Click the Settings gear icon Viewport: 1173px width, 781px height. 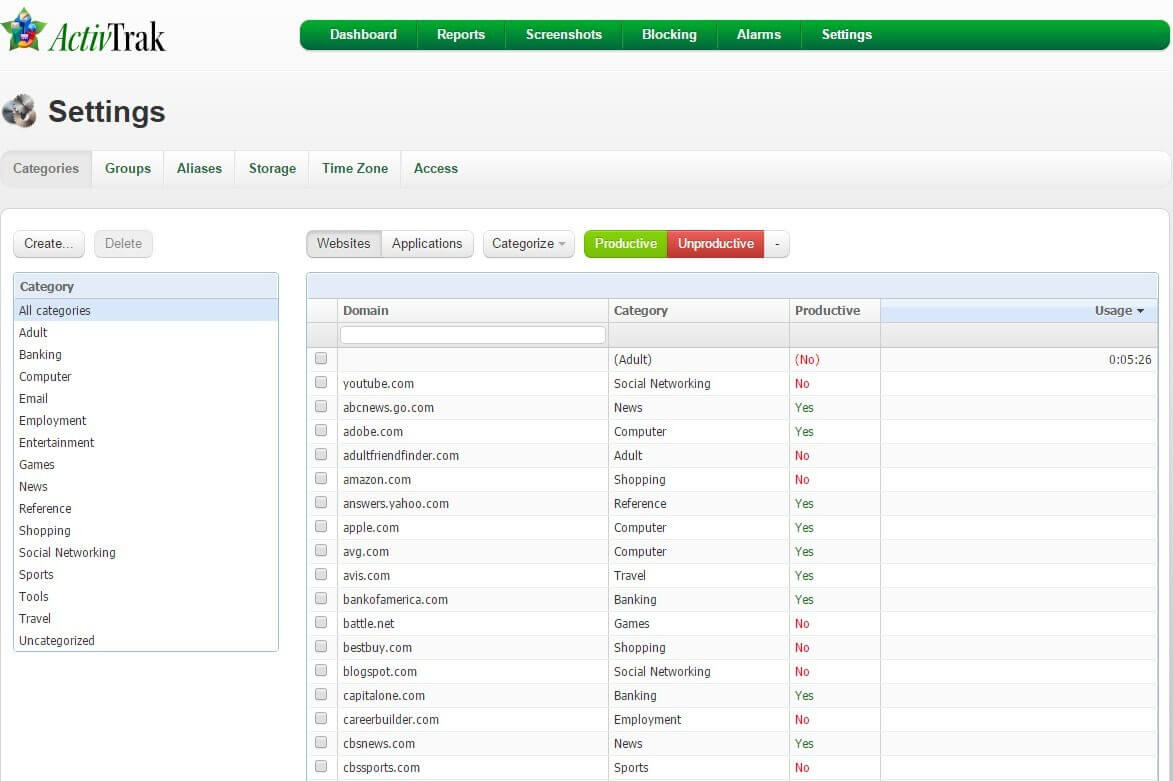pyautogui.click(x=19, y=111)
